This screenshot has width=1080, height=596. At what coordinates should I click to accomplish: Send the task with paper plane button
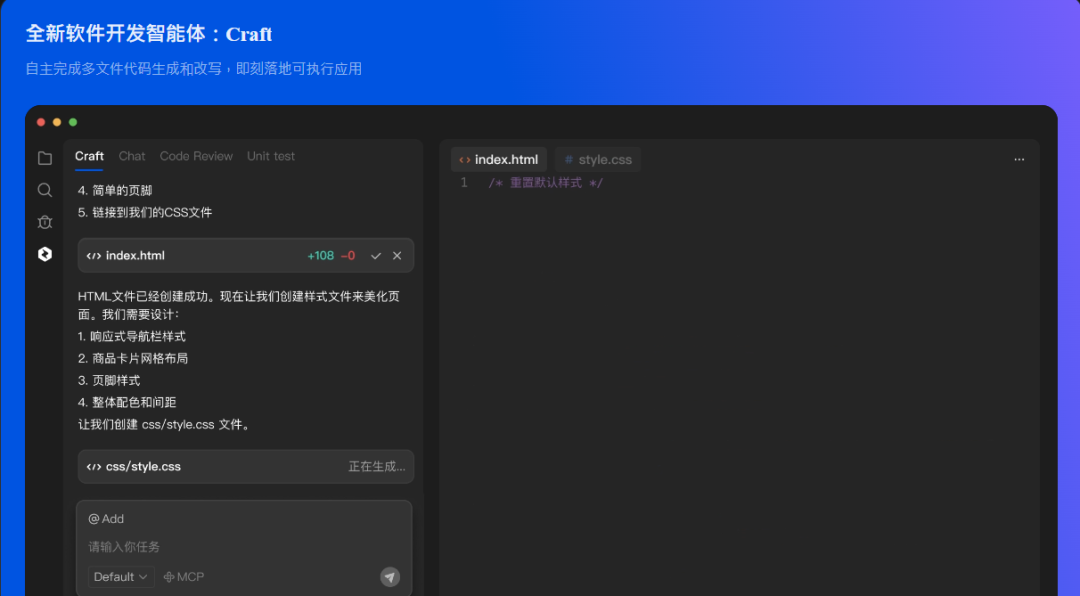click(x=390, y=577)
